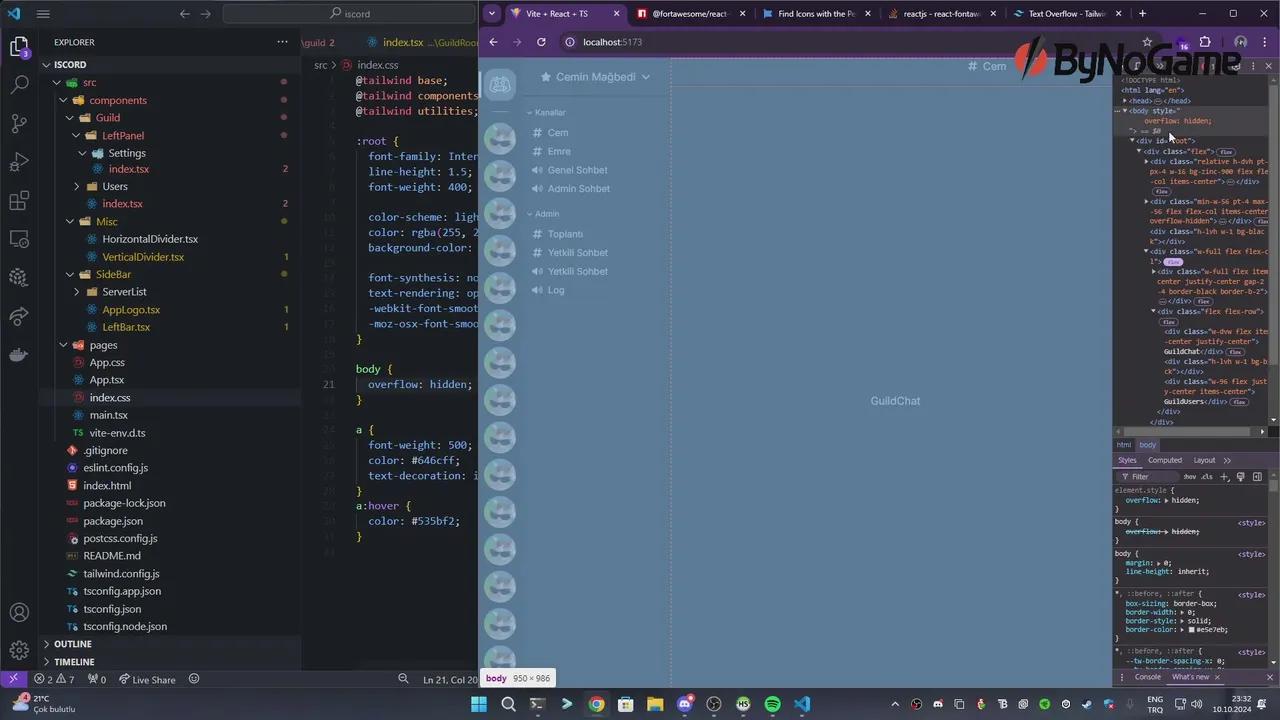This screenshot has height=720, width=1280.
Task: Click border-color swatch #e5e7eb
Action: [1192, 630]
